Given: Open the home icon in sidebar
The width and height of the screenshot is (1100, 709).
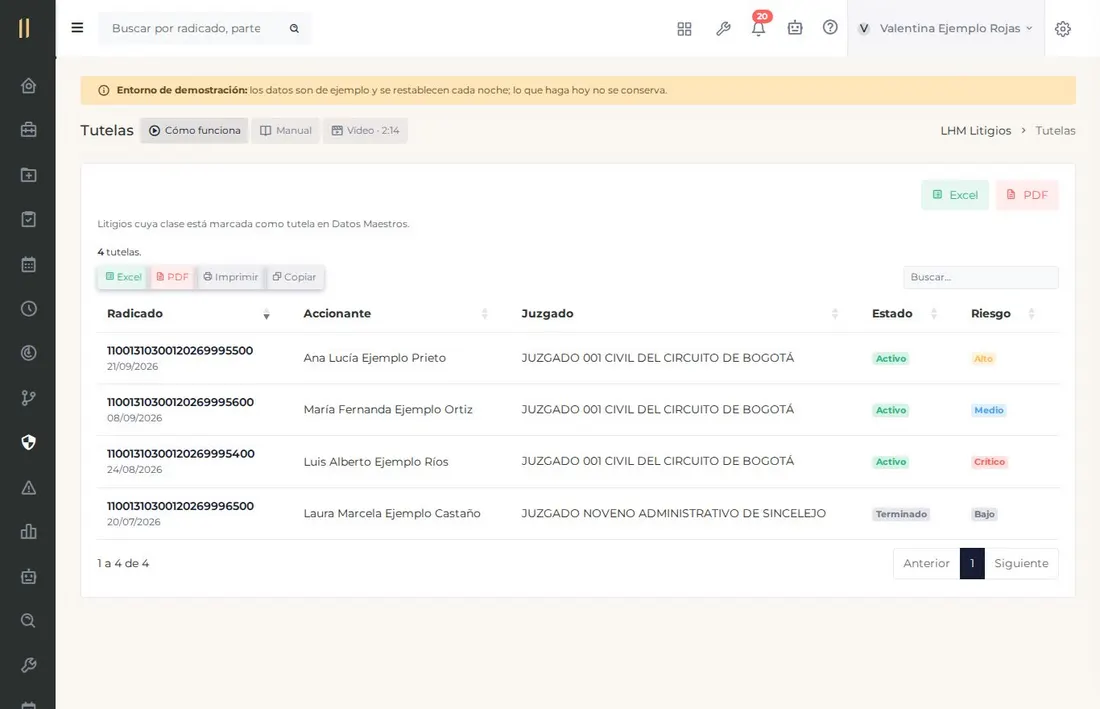Looking at the screenshot, I should point(28,86).
